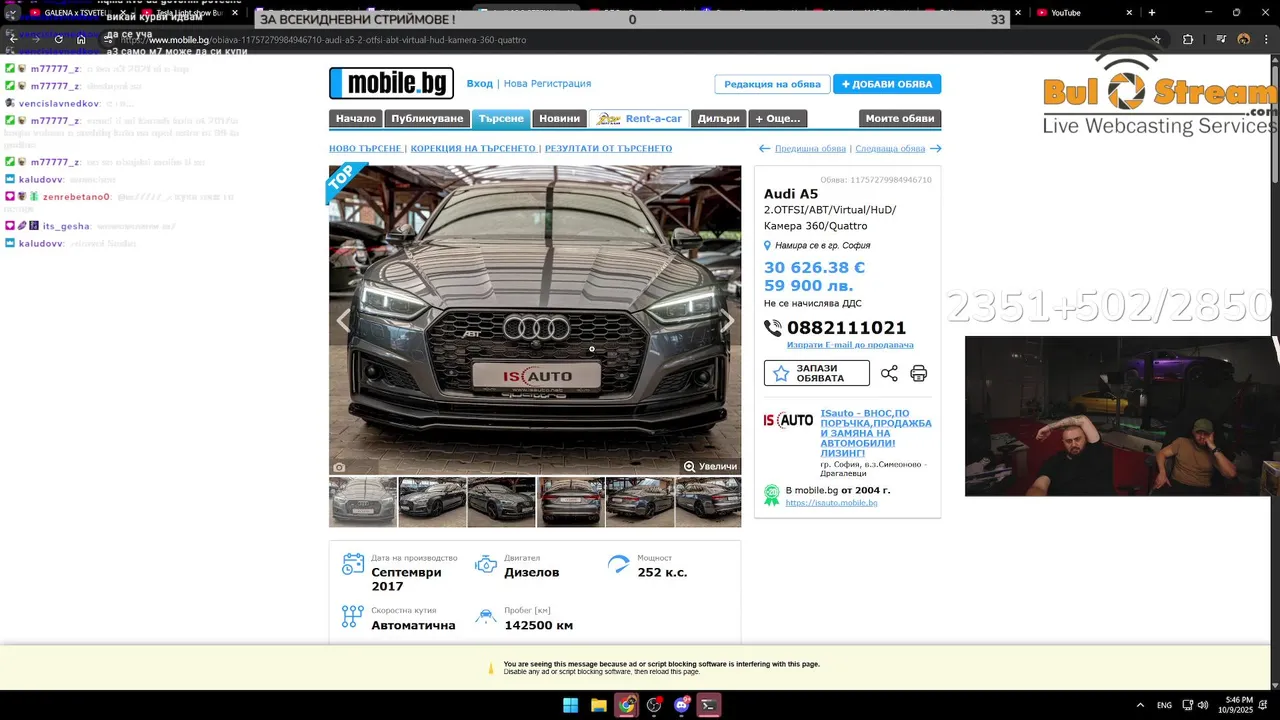Click Изпрати E-mail до продавача link
This screenshot has height=720, width=1280.
[x=850, y=345]
